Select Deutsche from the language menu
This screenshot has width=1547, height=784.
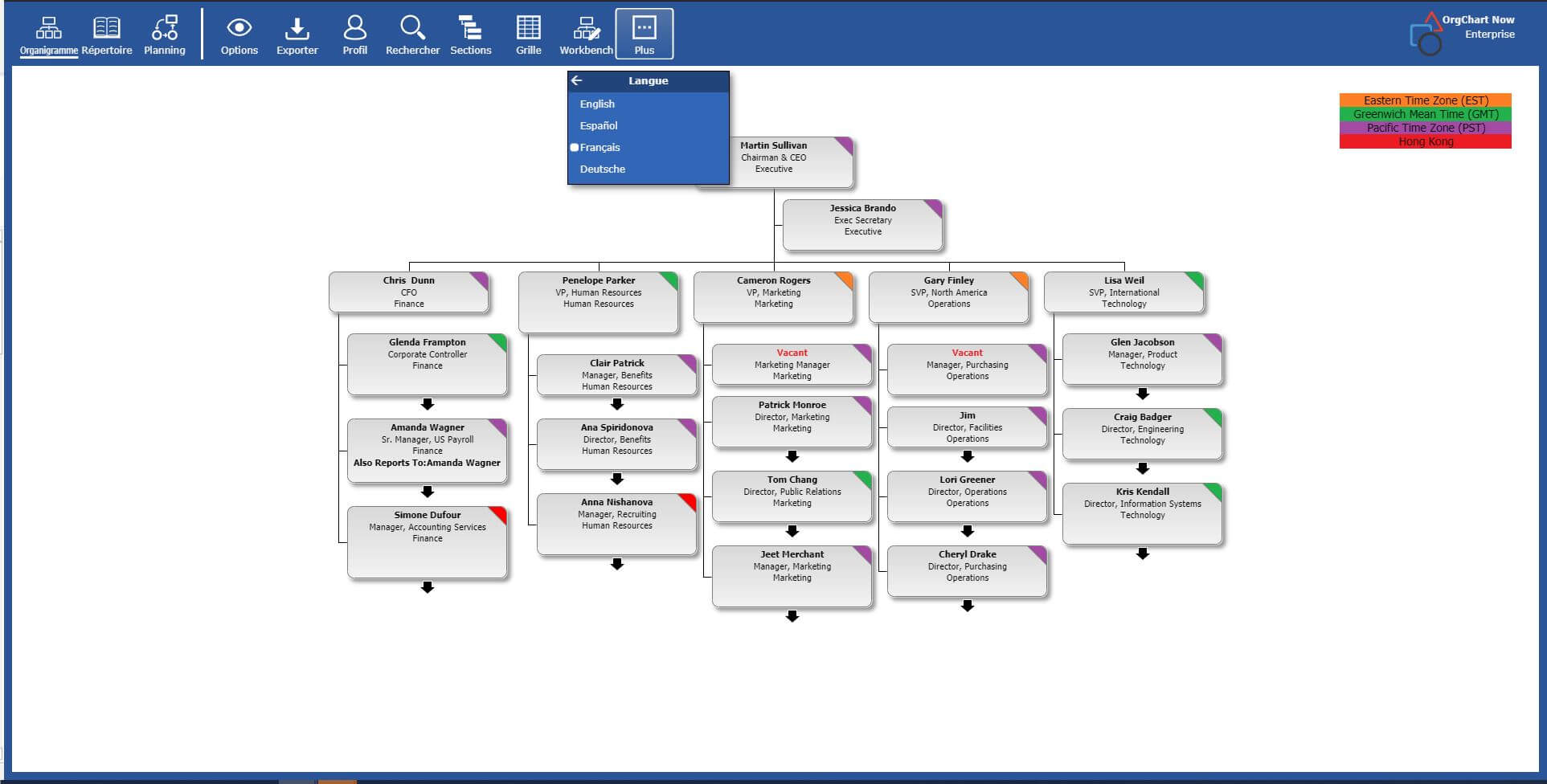(x=602, y=169)
